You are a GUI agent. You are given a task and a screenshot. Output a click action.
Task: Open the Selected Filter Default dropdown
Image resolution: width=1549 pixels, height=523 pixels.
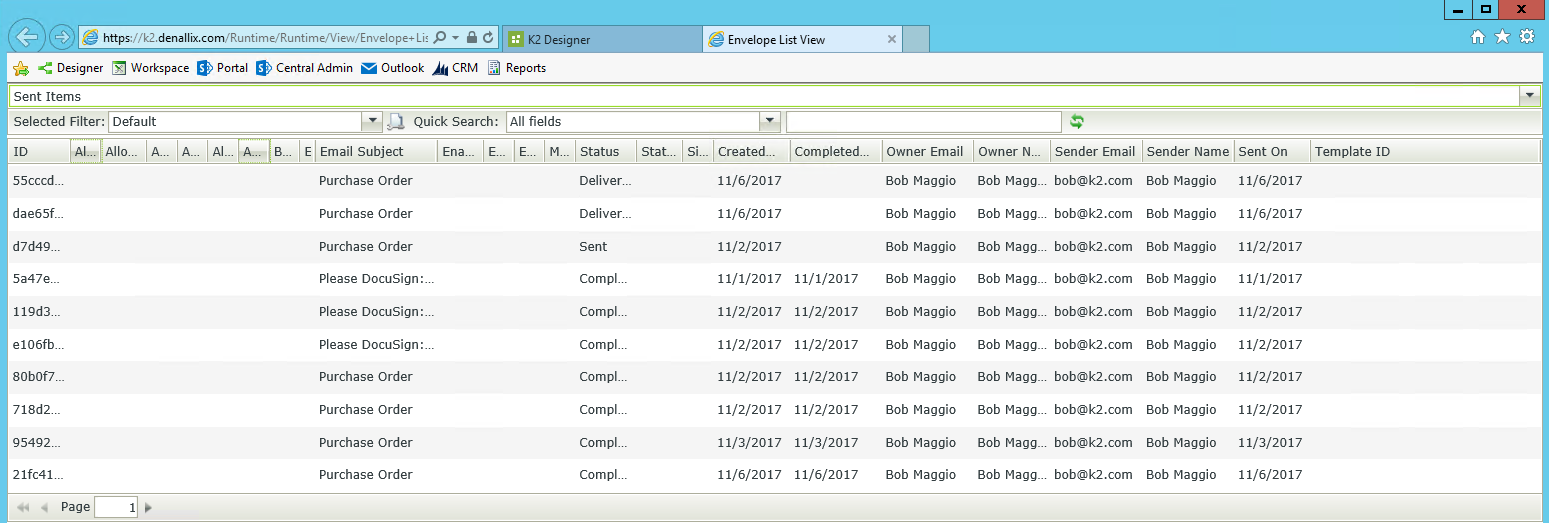click(373, 121)
